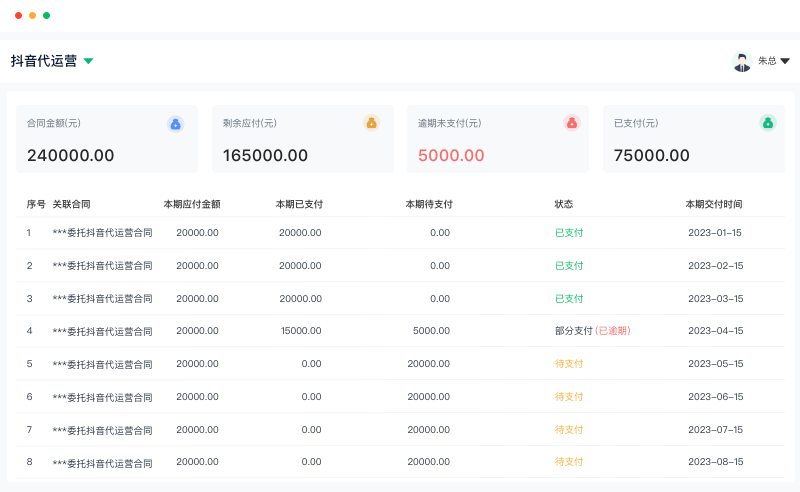Click the date 2023-02-15
The width and height of the screenshot is (800, 492).
(715, 266)
